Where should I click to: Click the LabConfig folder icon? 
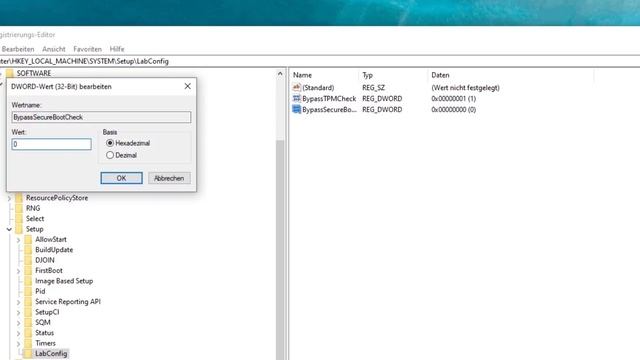pyautogui.click(x=28, y=353)
